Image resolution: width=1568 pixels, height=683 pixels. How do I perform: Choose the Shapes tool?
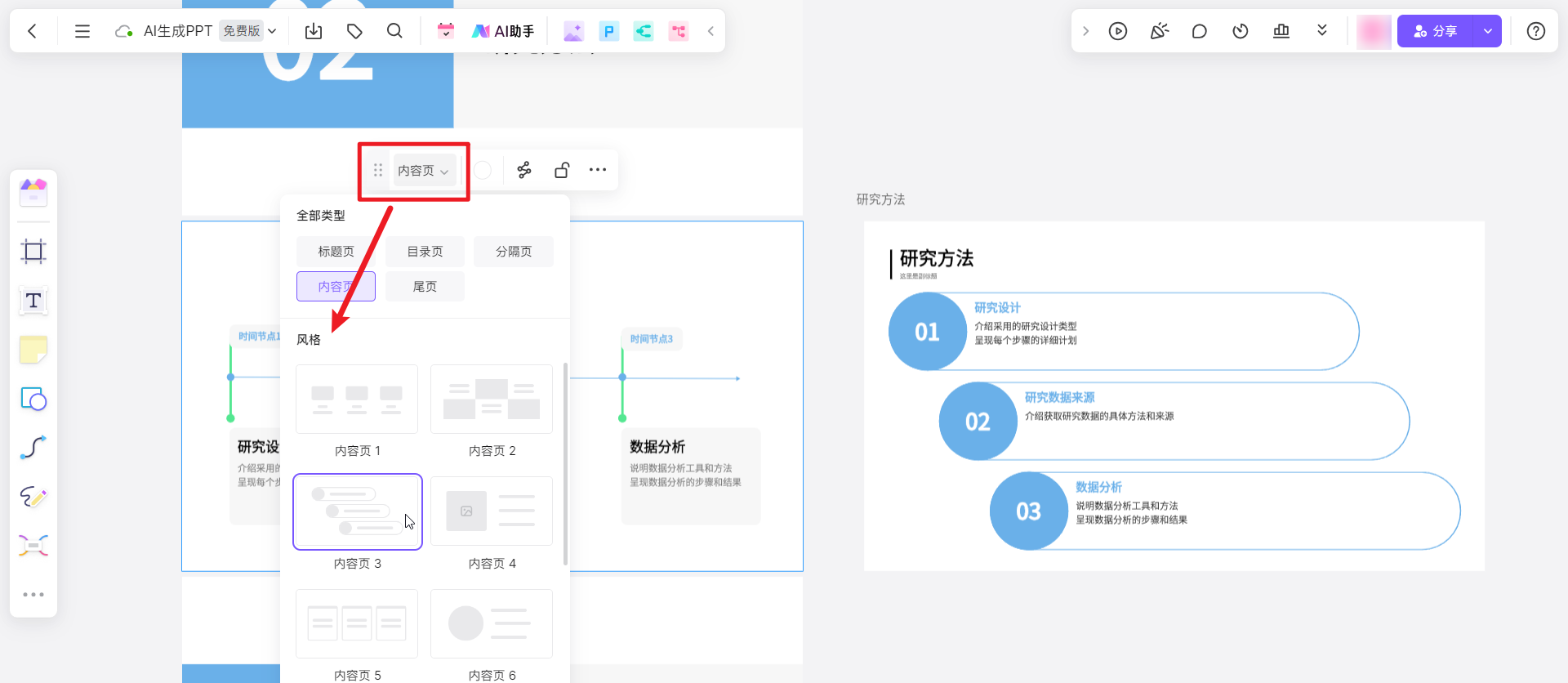tap(33, 399)
